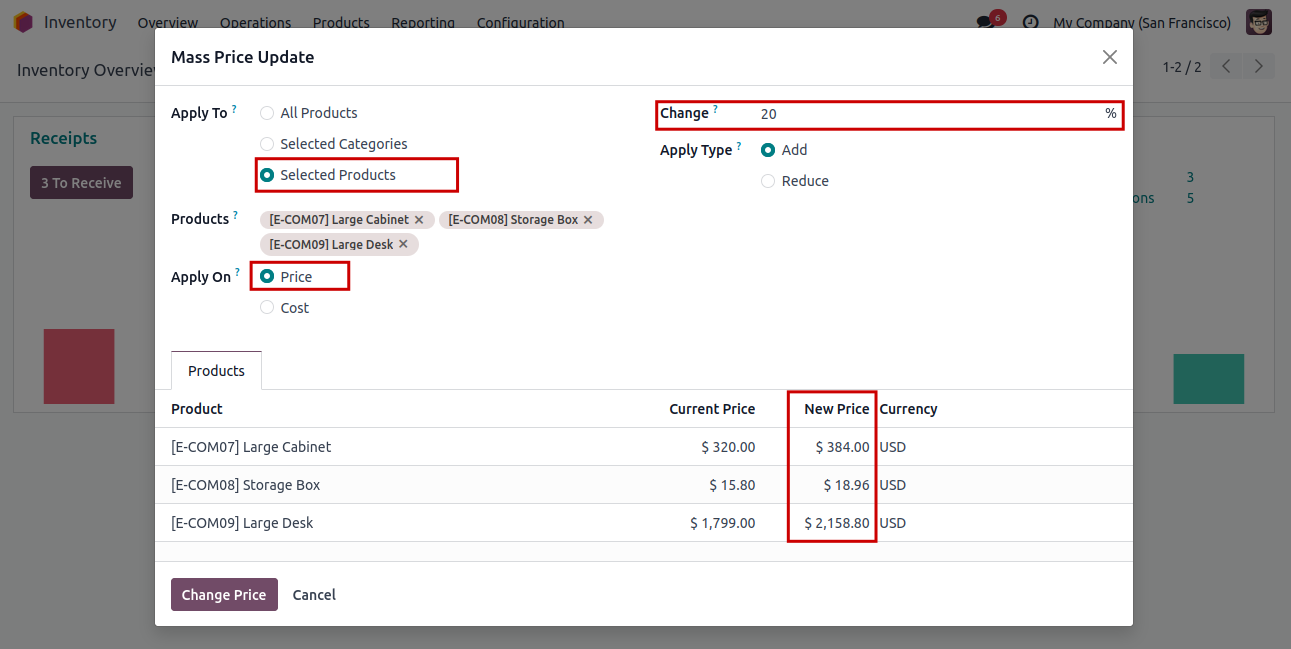Open the discuss messages icon
Screen dimensions: 1291x649
click(986, 22)
